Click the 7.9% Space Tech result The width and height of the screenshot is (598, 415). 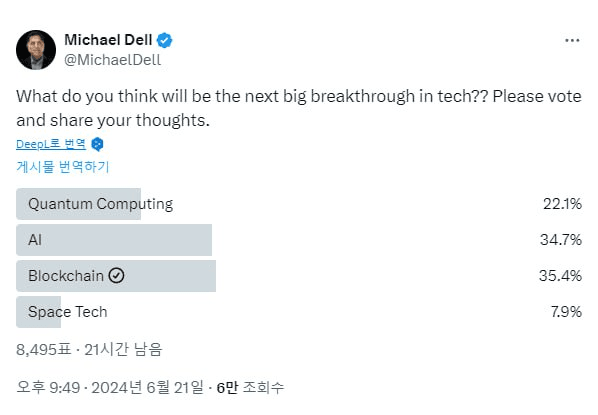tap(566, 312)
